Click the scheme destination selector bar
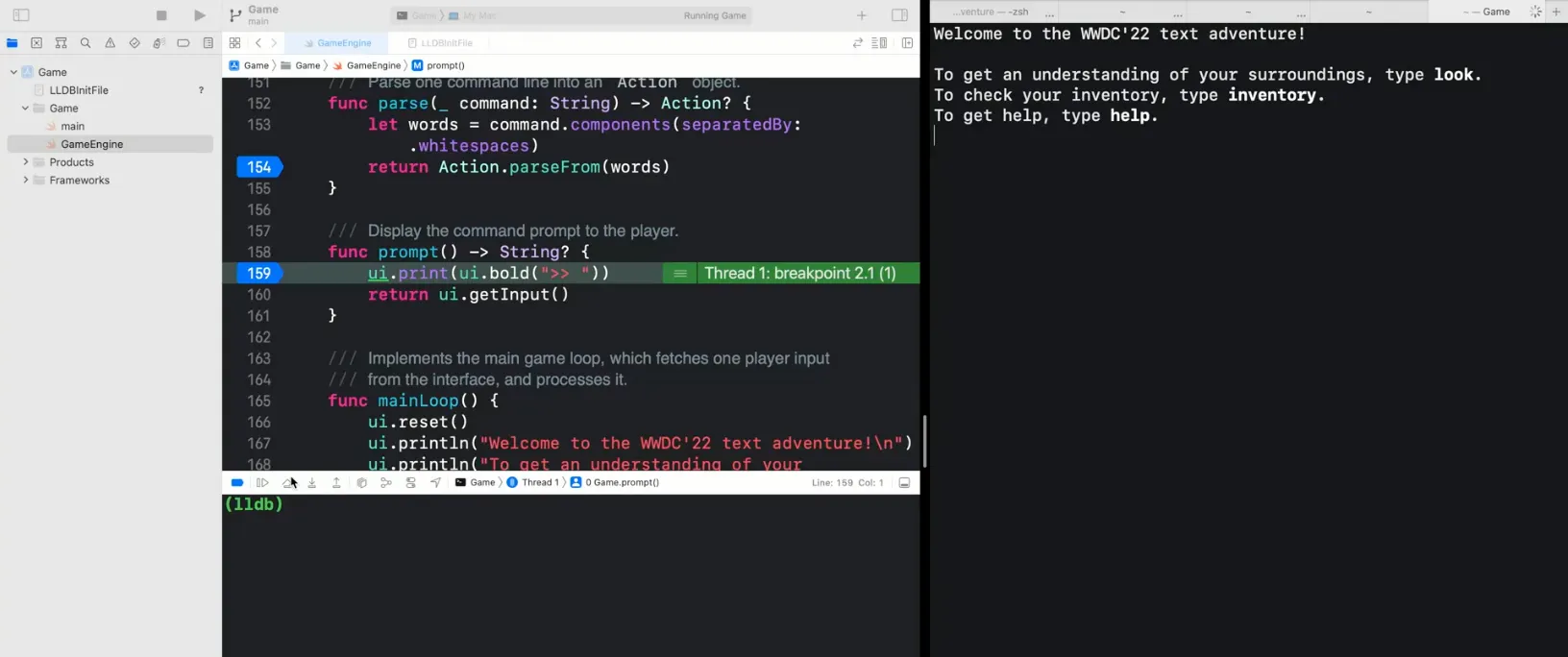 coord(571,15)
